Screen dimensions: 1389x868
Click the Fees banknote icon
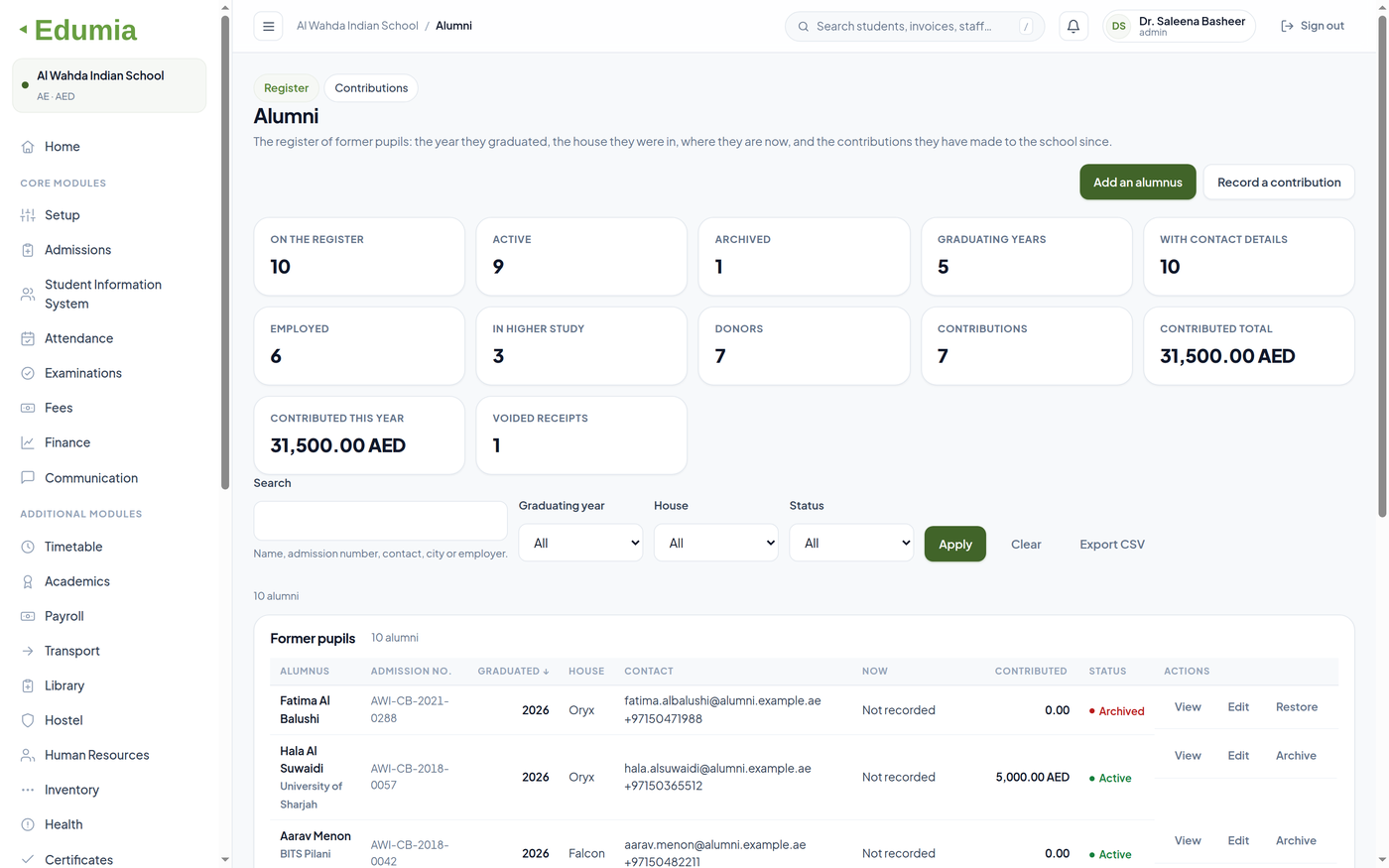click(28, 408)
